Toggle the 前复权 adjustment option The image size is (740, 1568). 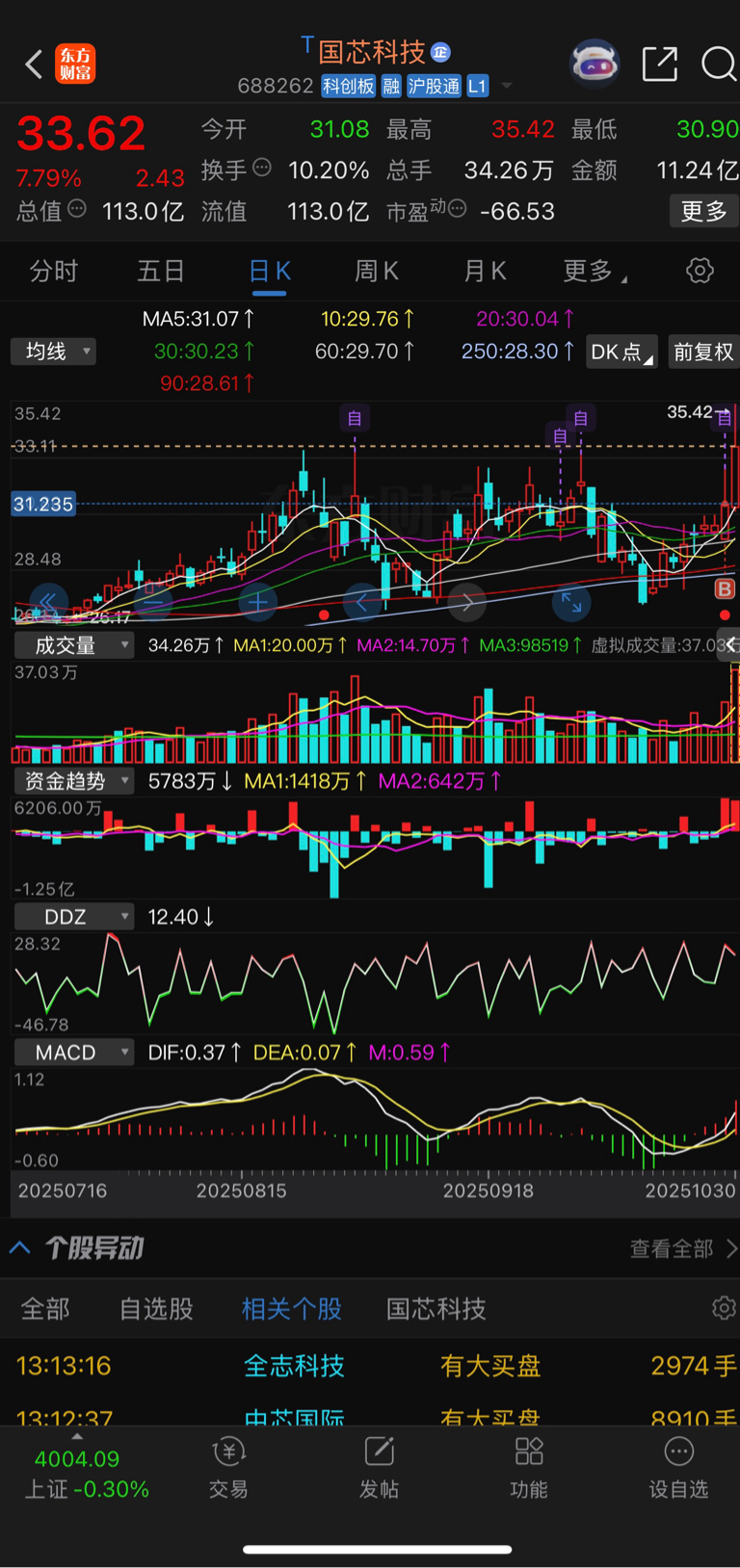tap(702, 352)
